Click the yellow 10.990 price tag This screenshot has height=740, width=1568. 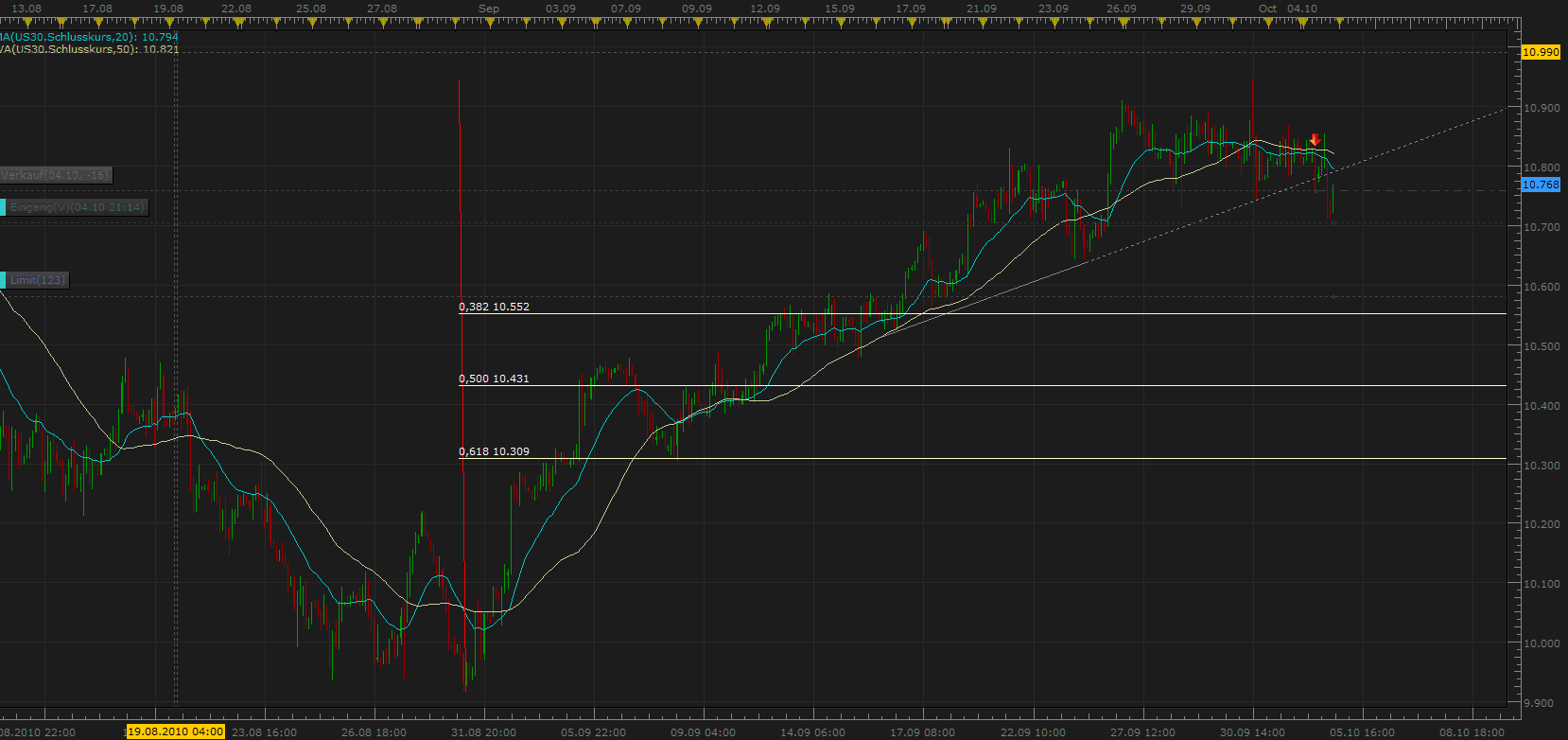coord(1541,52)
